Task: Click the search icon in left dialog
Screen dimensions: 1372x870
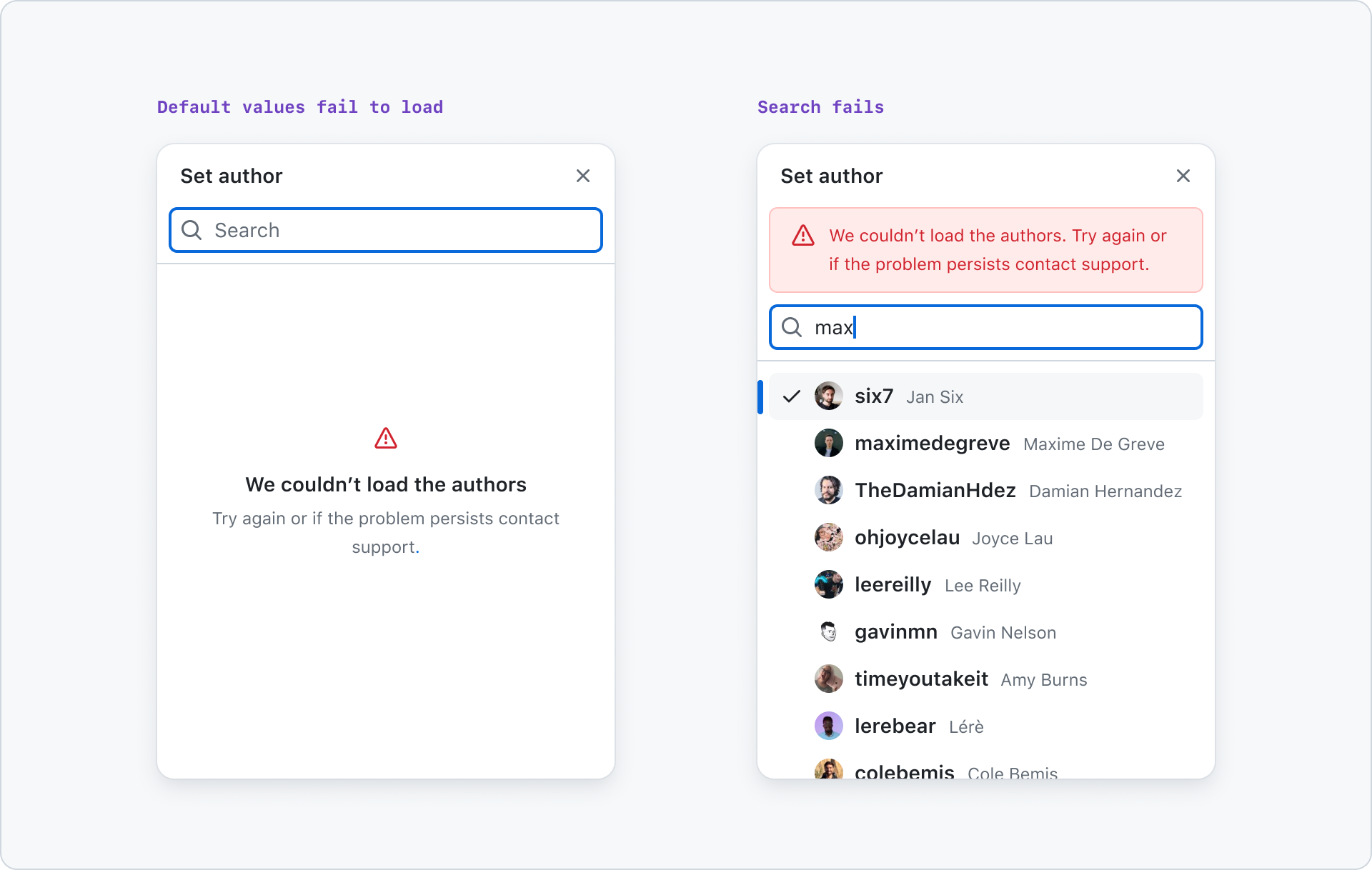Action: coord(192,229)
